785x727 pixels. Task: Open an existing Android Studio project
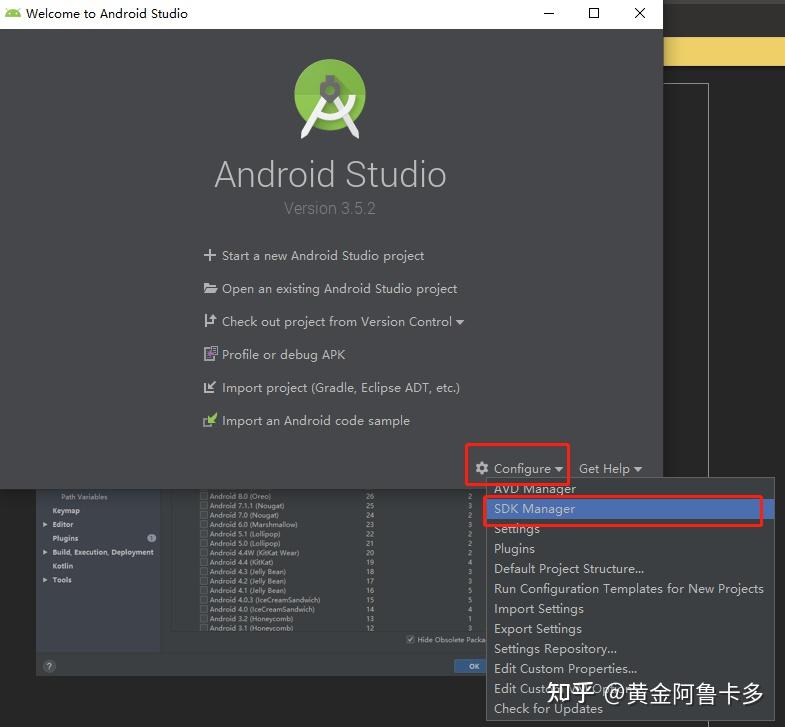coord(339,288)
